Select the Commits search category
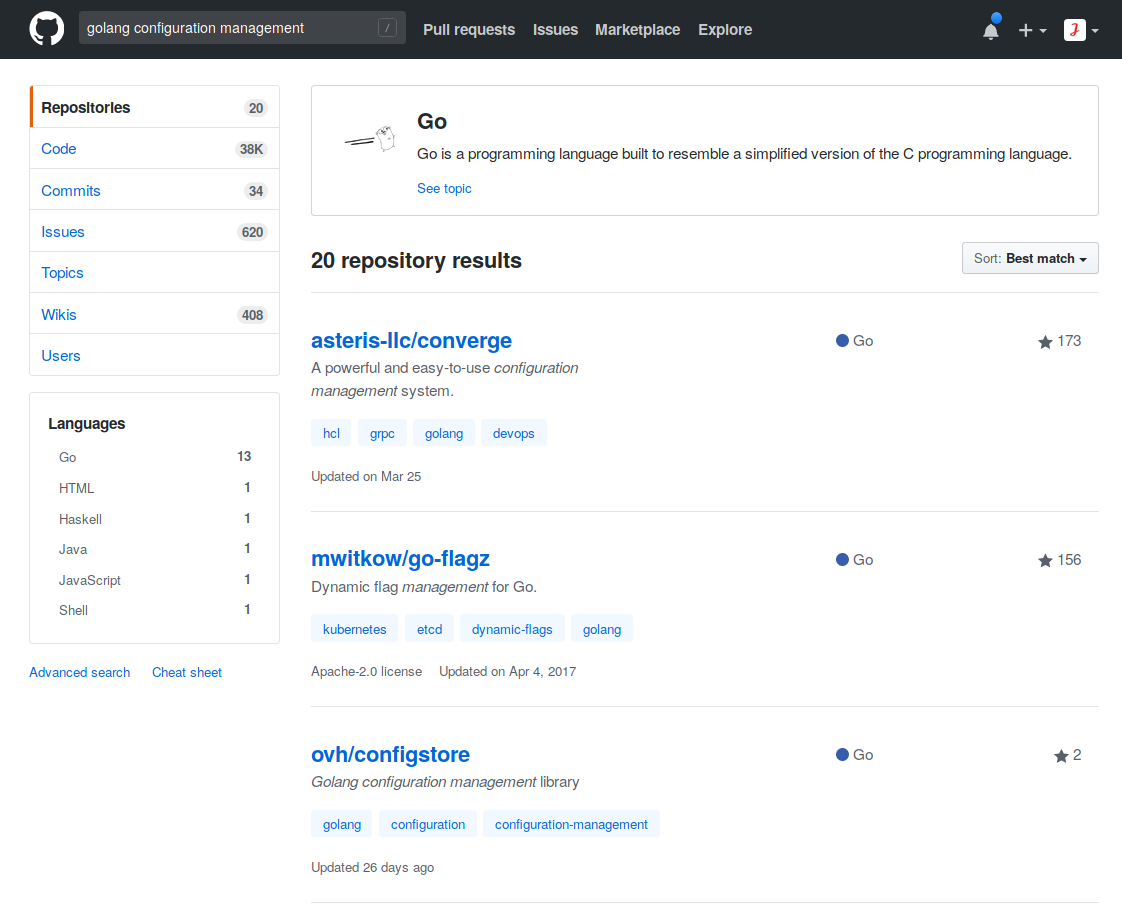 point(155,190)
